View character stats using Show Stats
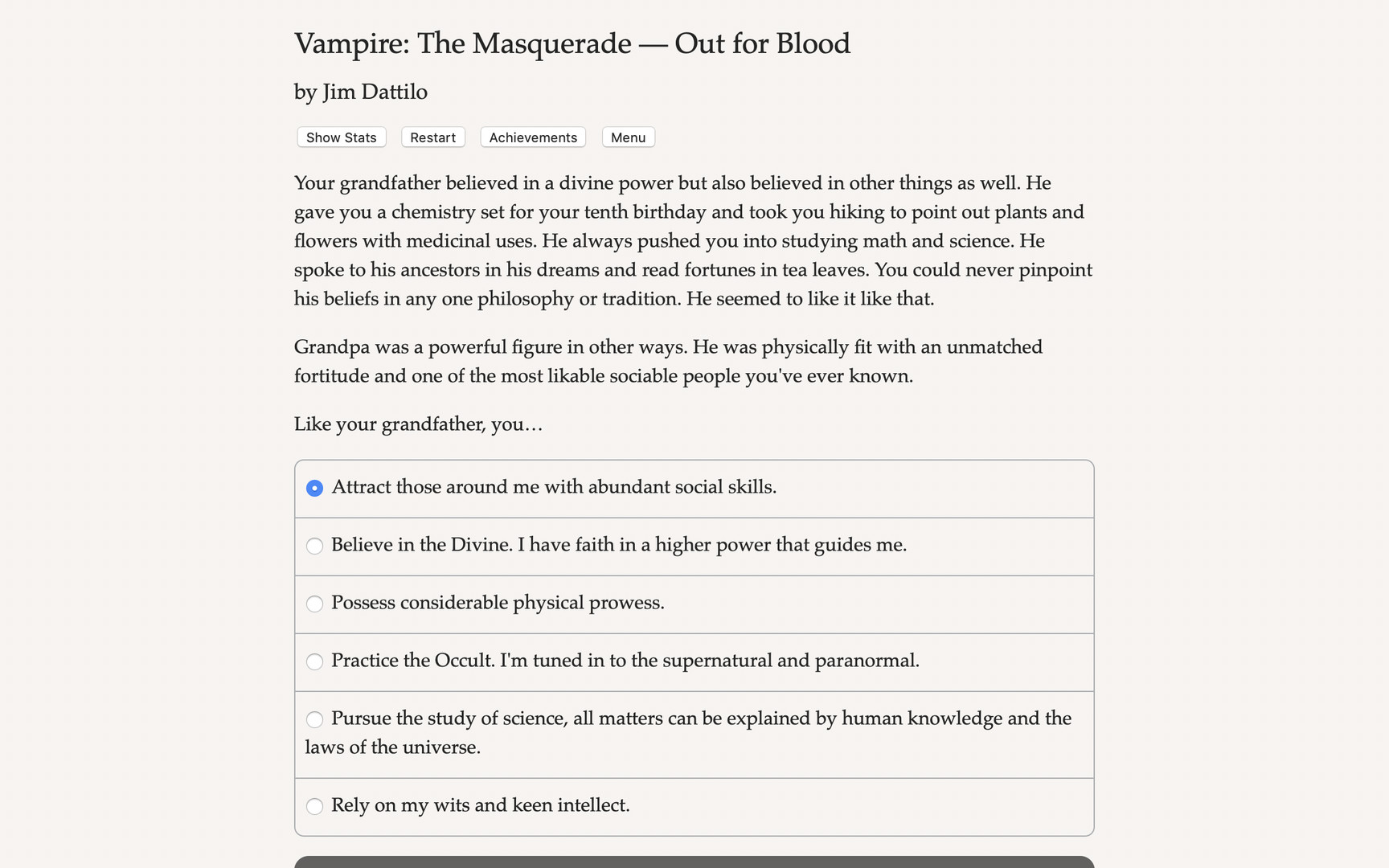Image resolution: width=1389 pixels, height=868 pixels. click(340, 137)
